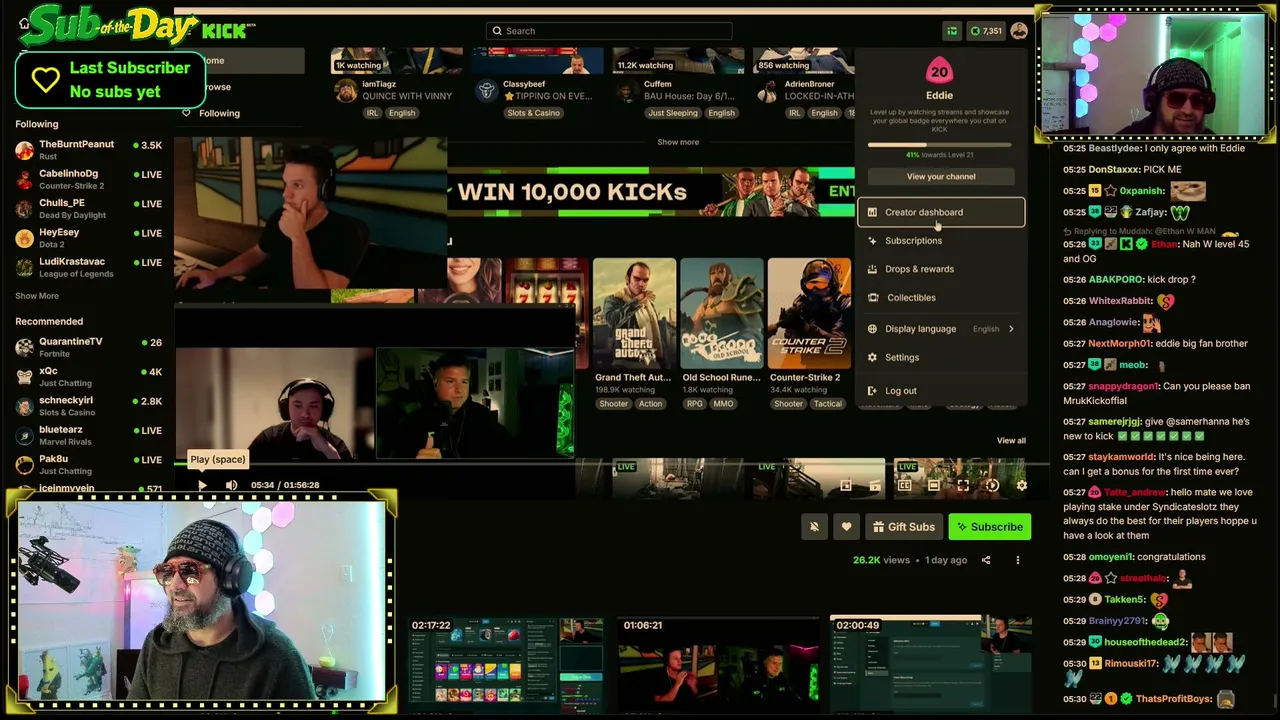Toggle notifications with the bell icon
This screenshot has height=720, width=1280.
814,527
